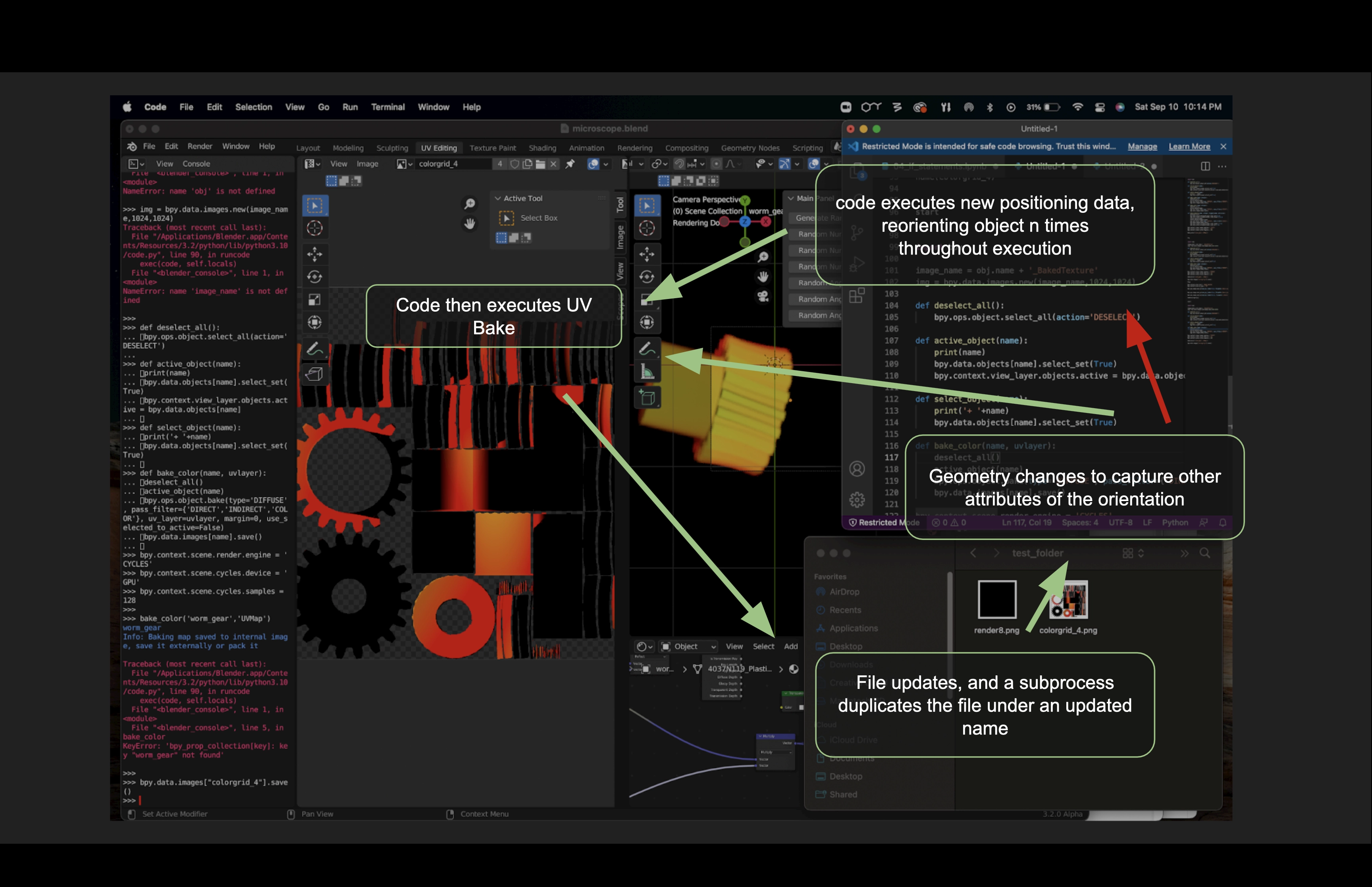Screen dimensions: 1372x887
Task: Click the open image folder icon in UV editor header
Action: [540, 164]
